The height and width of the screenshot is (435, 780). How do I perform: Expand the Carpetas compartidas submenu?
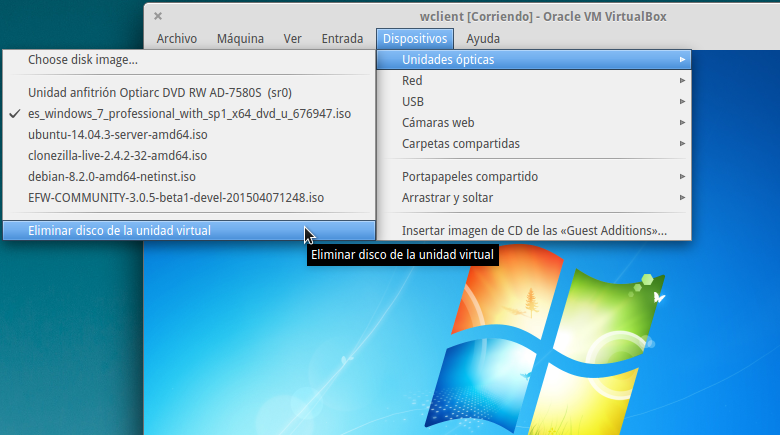pos(534,143)
